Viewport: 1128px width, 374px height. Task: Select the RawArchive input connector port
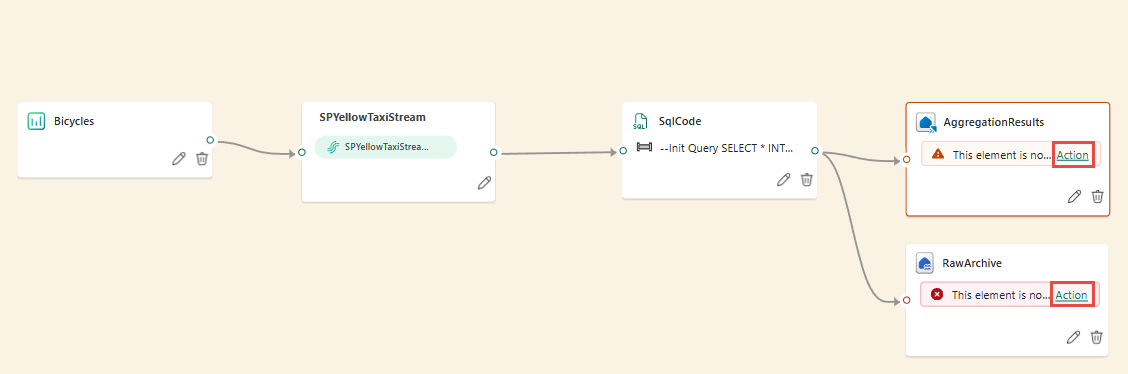coord(906,301)
